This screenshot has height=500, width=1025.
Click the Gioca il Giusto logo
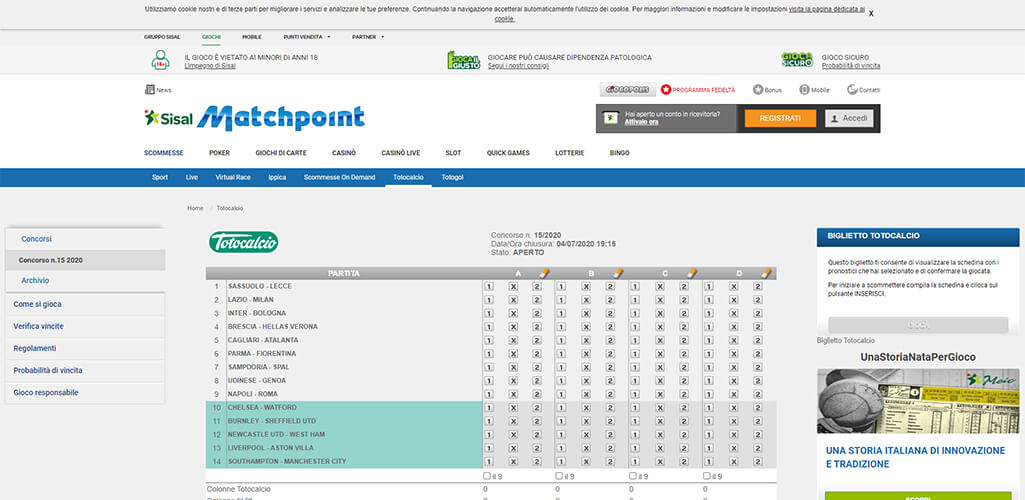pyautogui.click(x=464, y=60)
